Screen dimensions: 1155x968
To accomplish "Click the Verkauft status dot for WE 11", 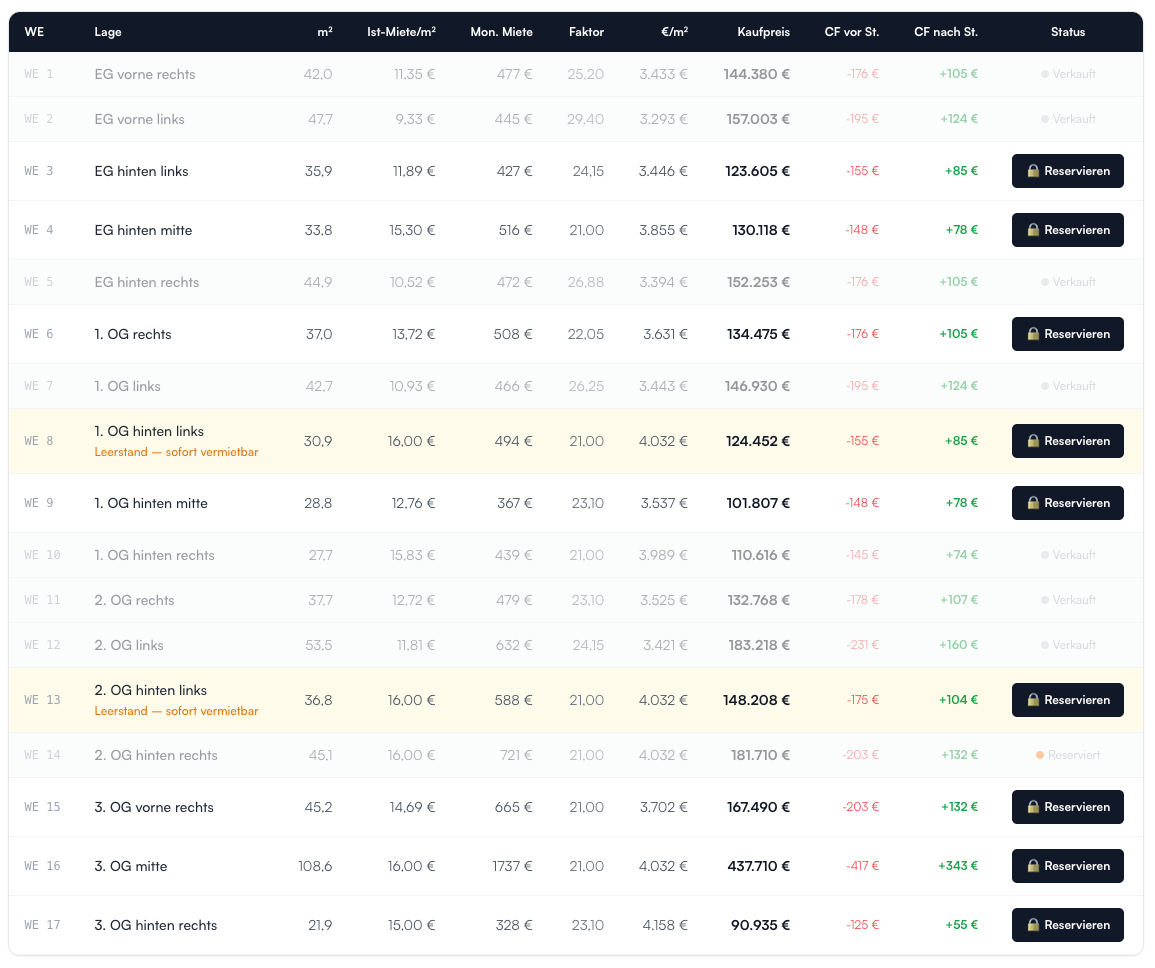I will (x=1045, y=600).
